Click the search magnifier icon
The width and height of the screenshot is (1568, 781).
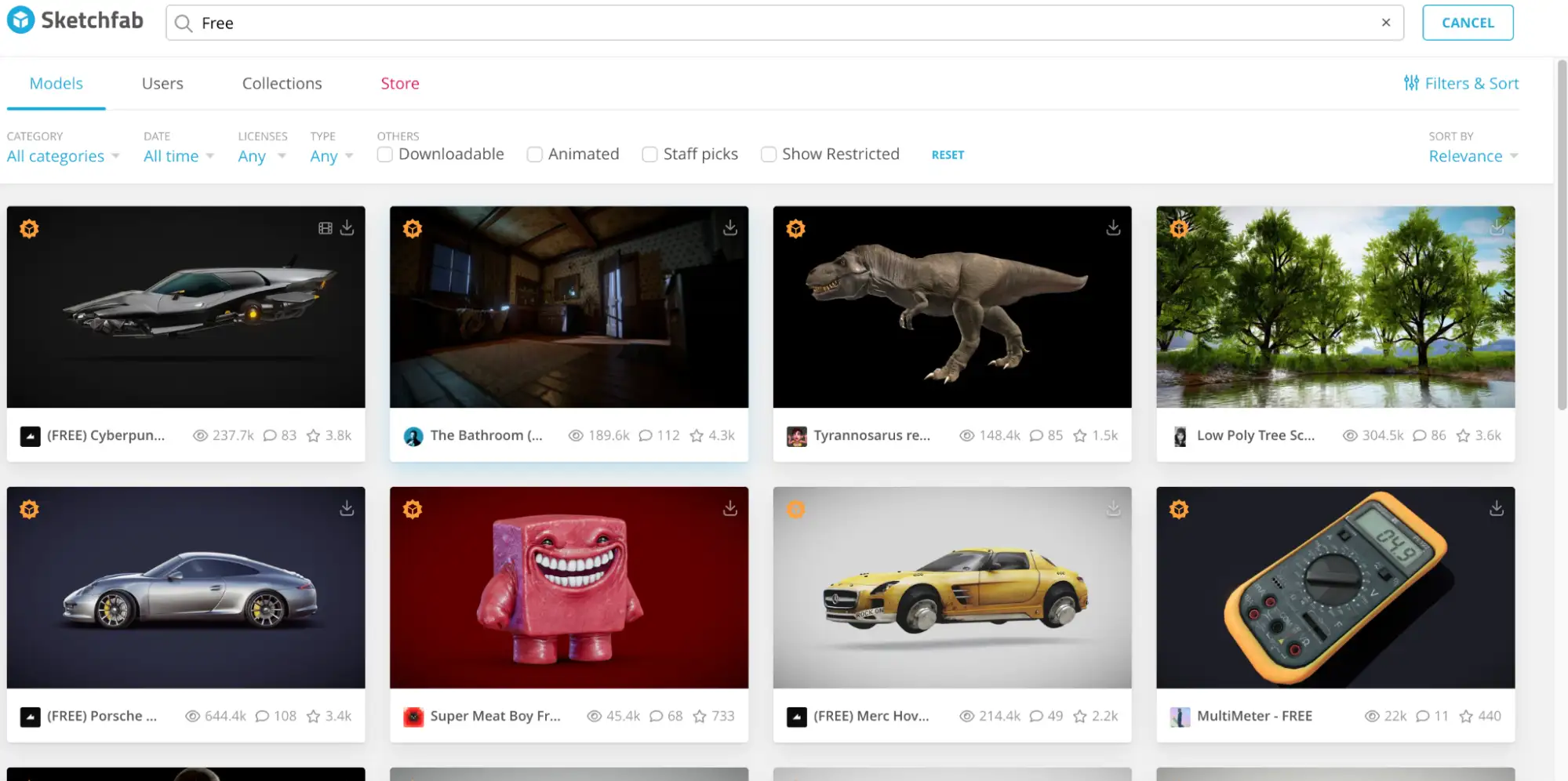pyautogui.click(x=184, y=24)
